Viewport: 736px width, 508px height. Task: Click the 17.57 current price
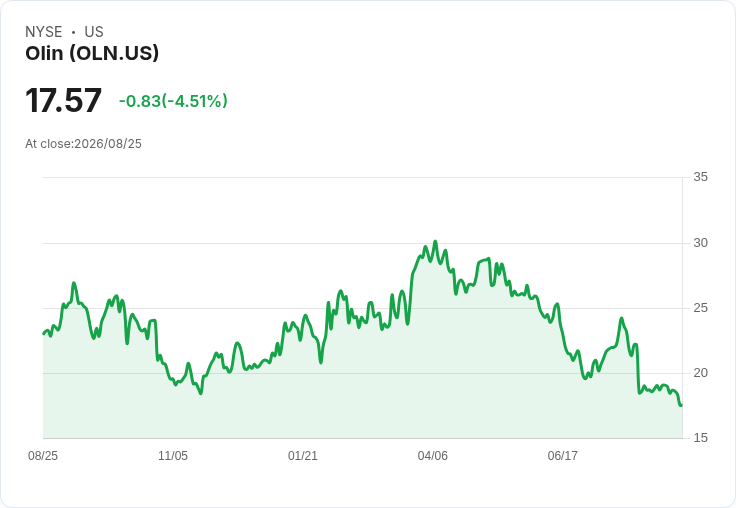[63, 100]
